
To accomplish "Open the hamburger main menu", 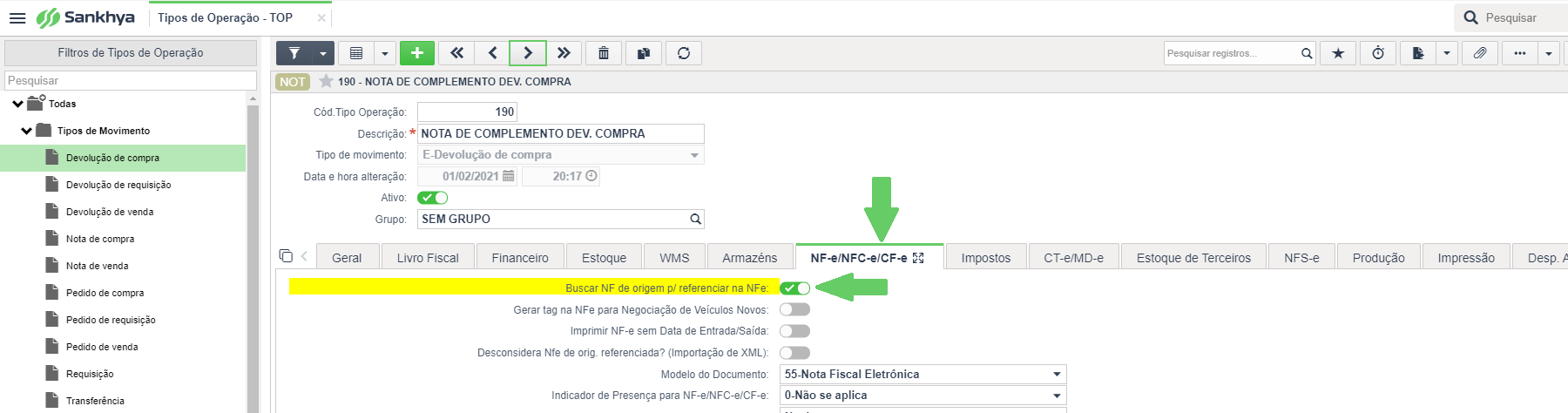I will tap(17, 17).
